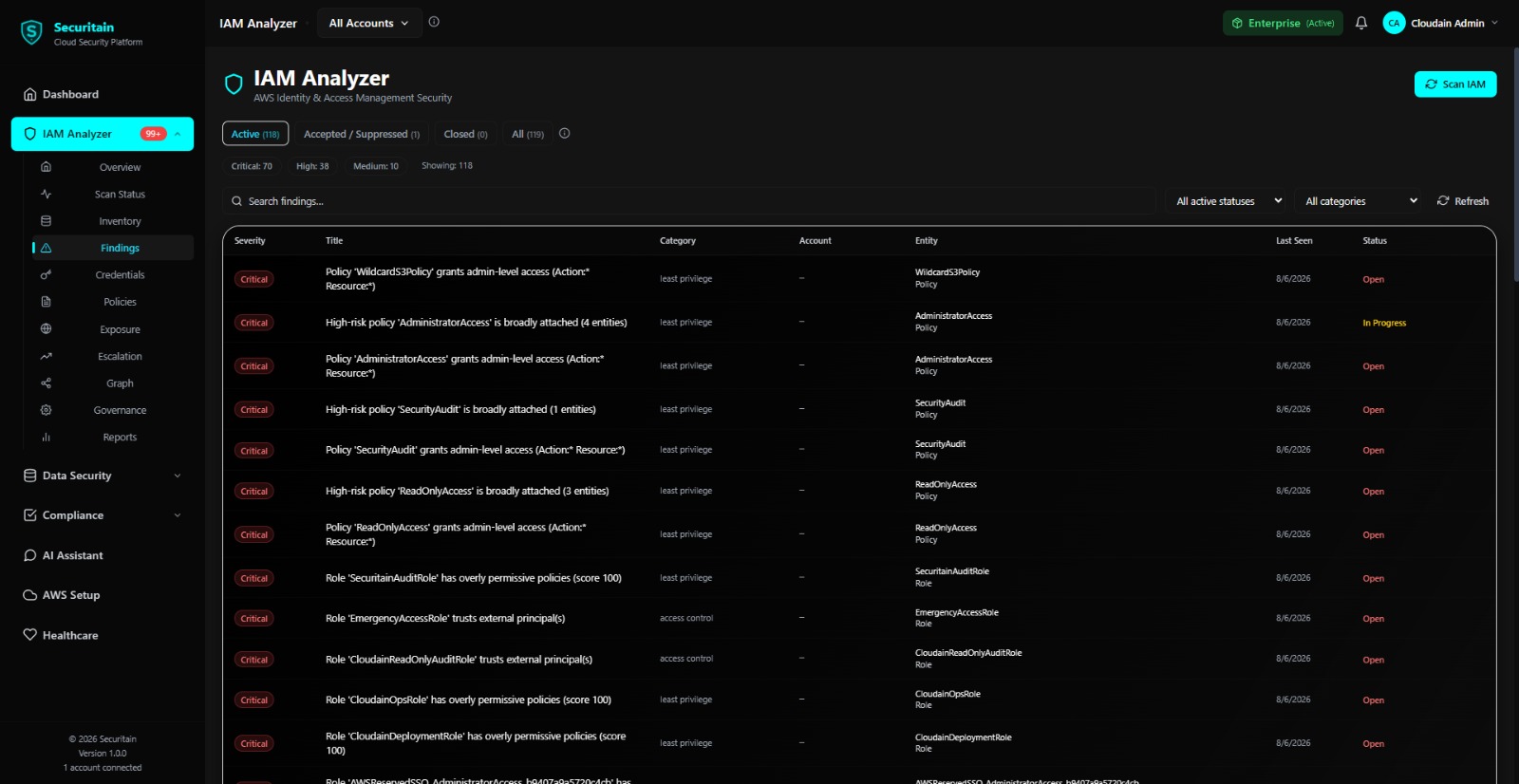Screen dimensions: 1519x784
Task: Click the Escalation trend icon
Action: coord(46,356)
